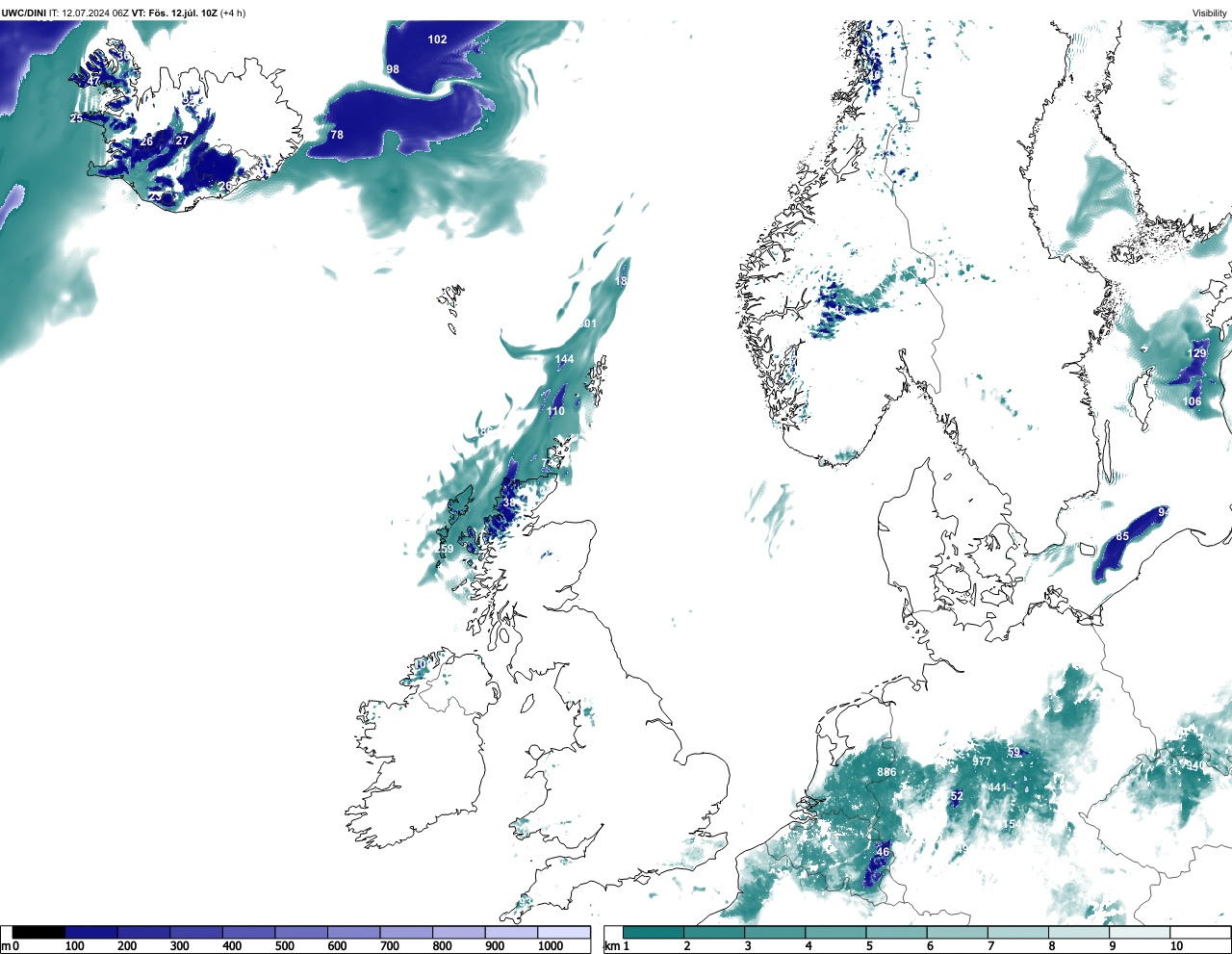Click the '129' value over the Baltic region
This screenshot has height=954, width=1232.
tap(1196, 353)
